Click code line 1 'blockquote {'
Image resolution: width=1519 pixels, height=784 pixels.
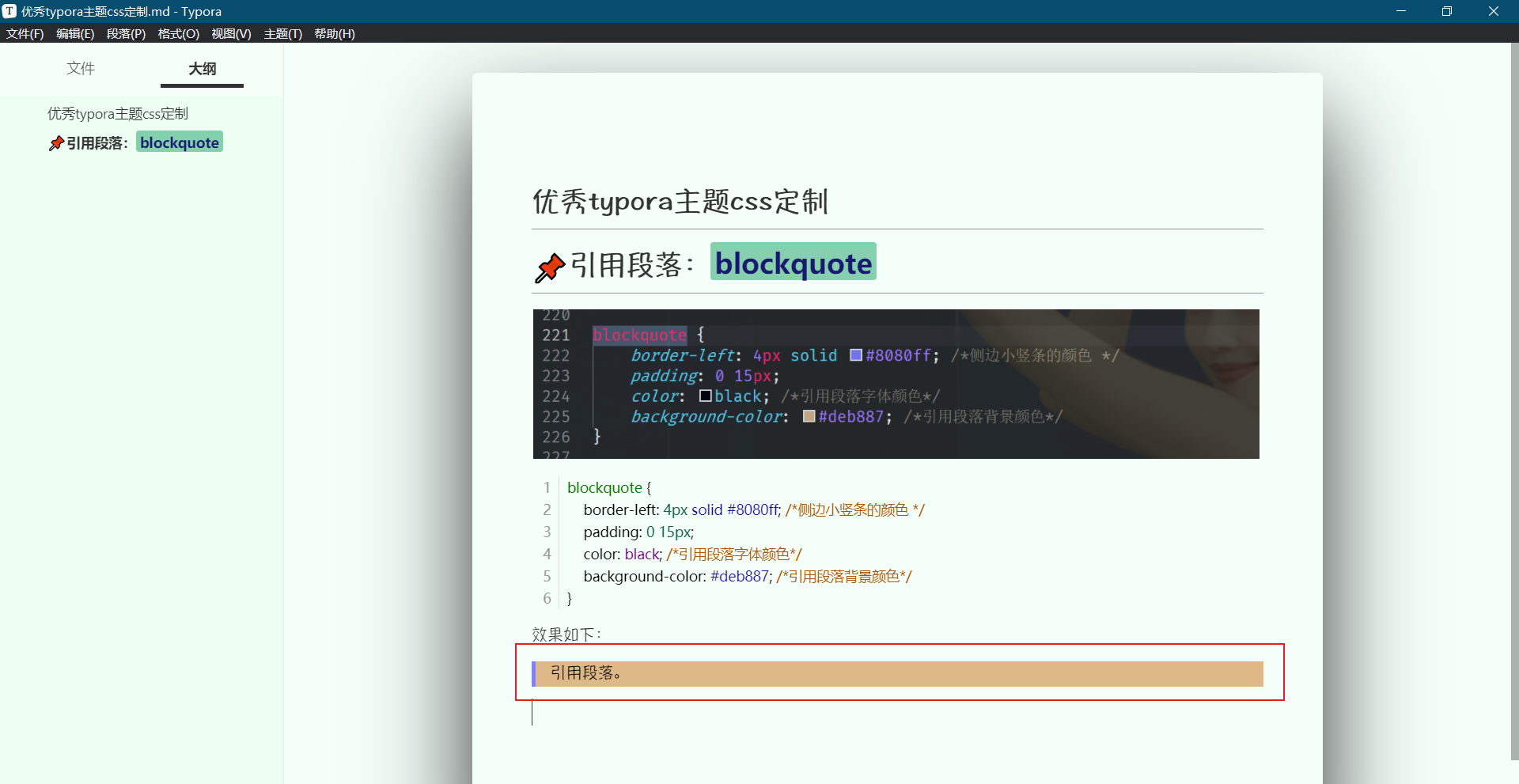pos(609,487)
